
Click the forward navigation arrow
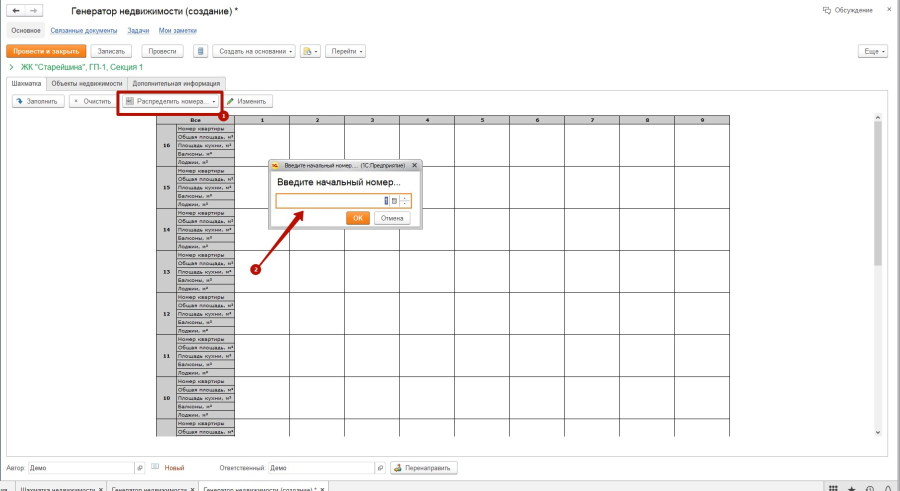click(x=34, y=10)
